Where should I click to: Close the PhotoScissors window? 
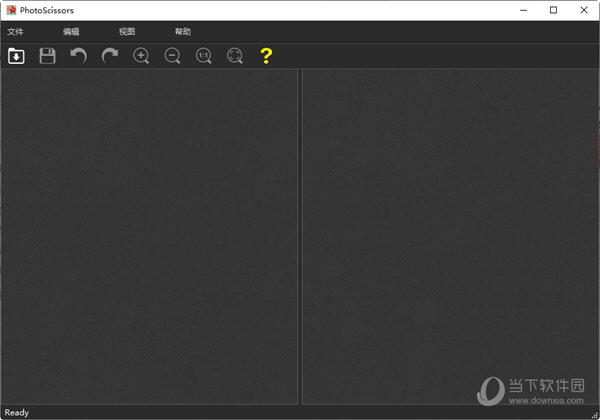[584, 10]
